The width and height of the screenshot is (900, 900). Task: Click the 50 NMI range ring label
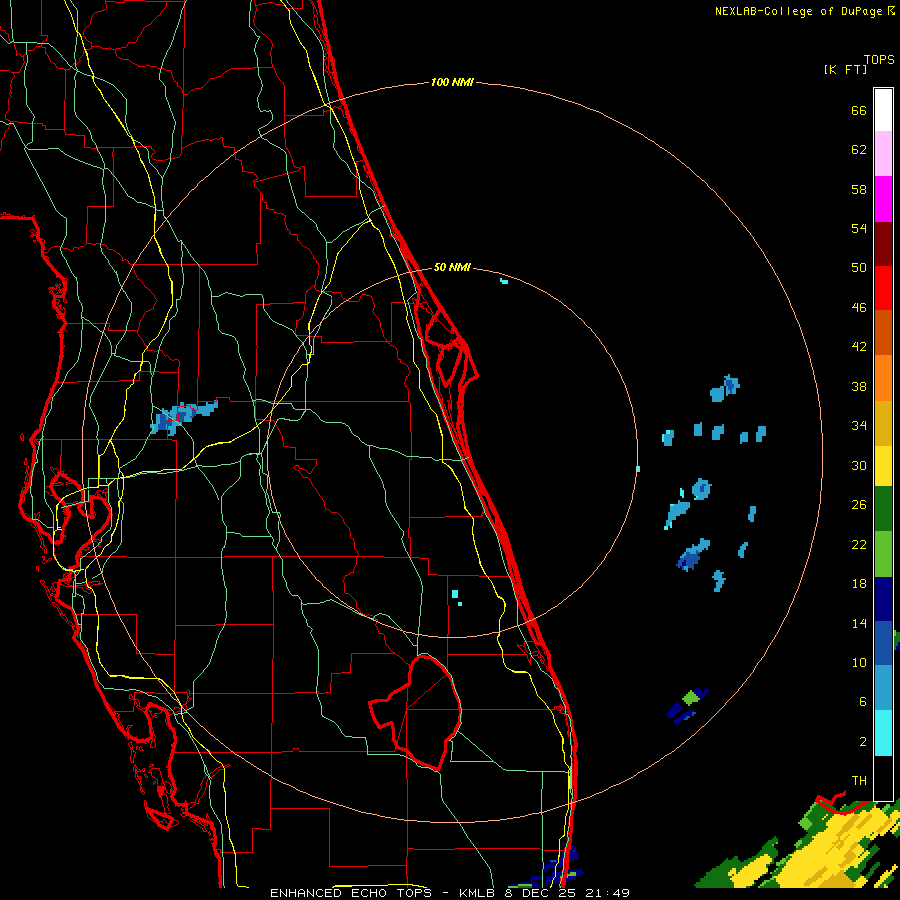(x=452, y=267)
